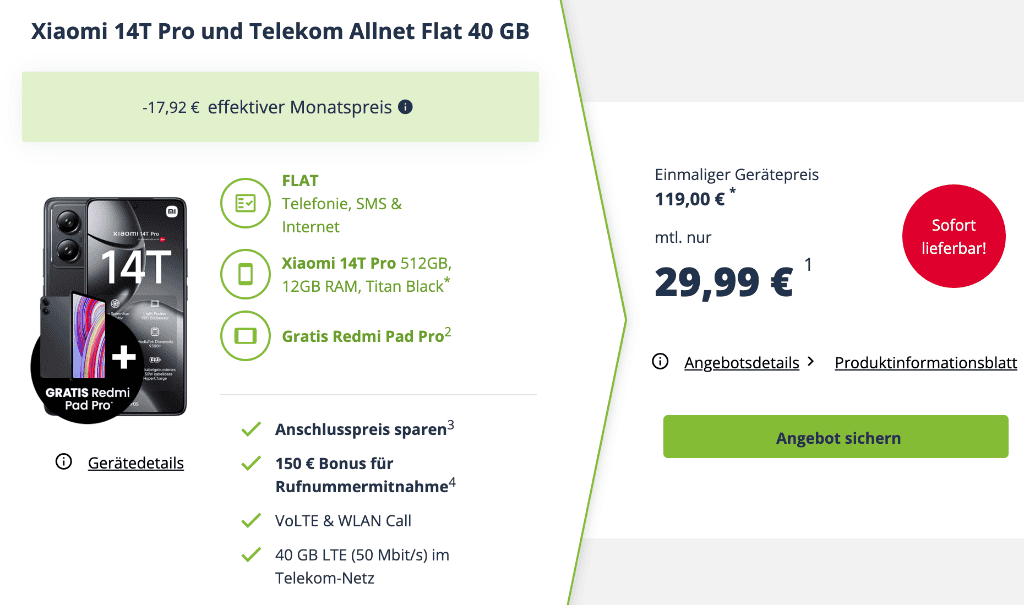Click the FLAT tariff icon
This screenshot has height=605, width=1024.
pyautogui.click(x=245, y=203)
